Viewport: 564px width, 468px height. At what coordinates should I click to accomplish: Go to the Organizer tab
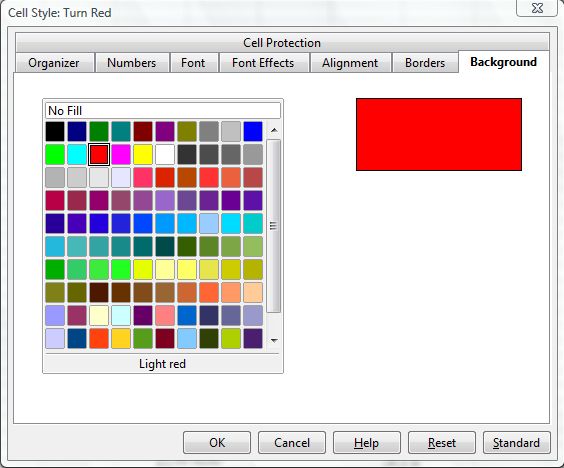(54, 63)
